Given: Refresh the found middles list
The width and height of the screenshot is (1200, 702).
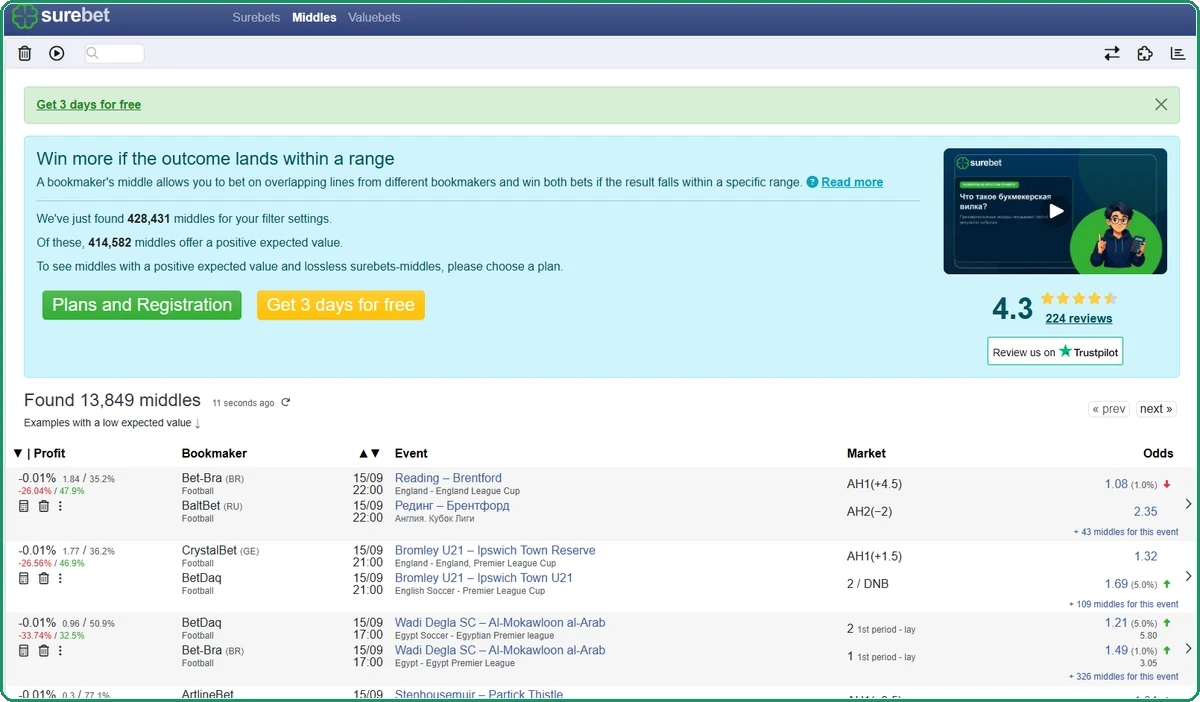Looking at the screenshot, I should 285,402.
